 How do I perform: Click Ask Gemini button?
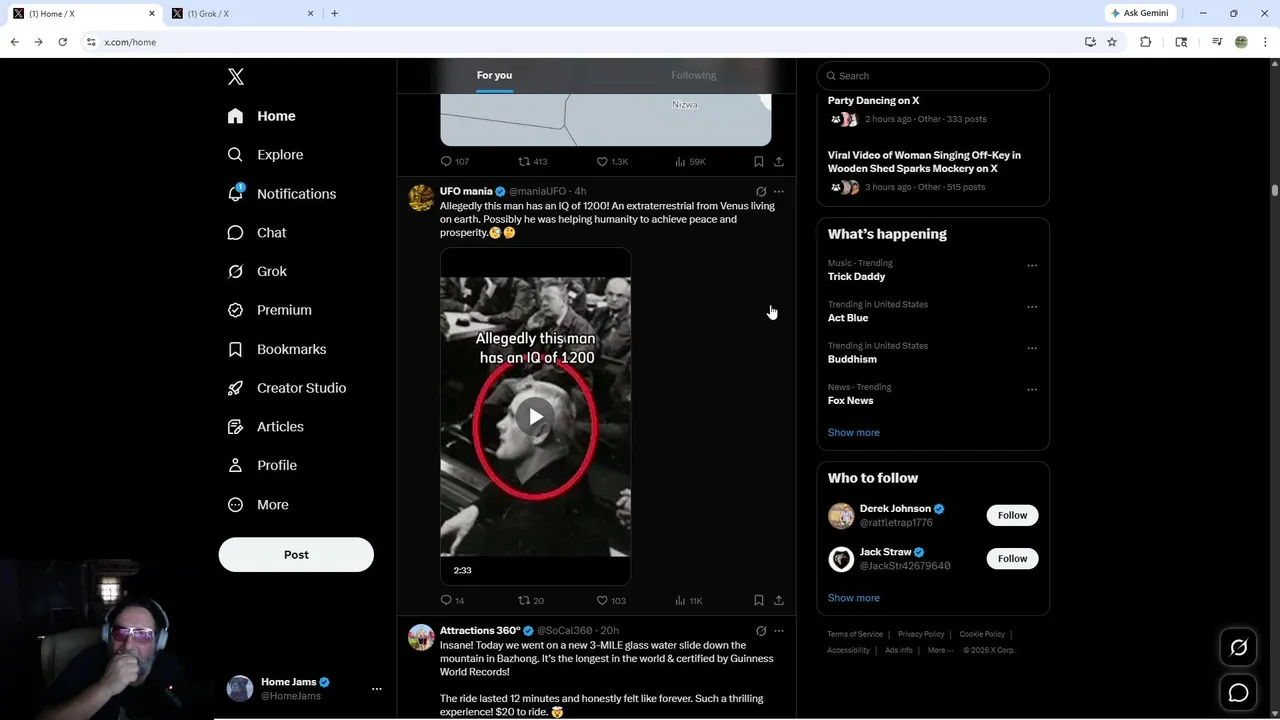(1140, 13)
